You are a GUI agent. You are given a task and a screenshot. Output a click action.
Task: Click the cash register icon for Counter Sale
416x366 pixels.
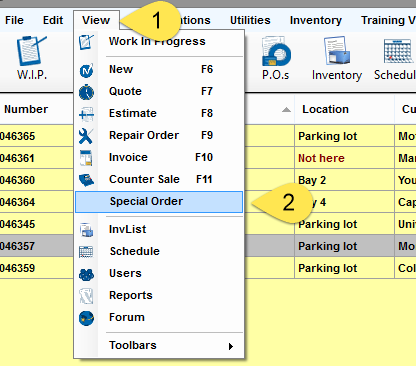click(86, 180)
